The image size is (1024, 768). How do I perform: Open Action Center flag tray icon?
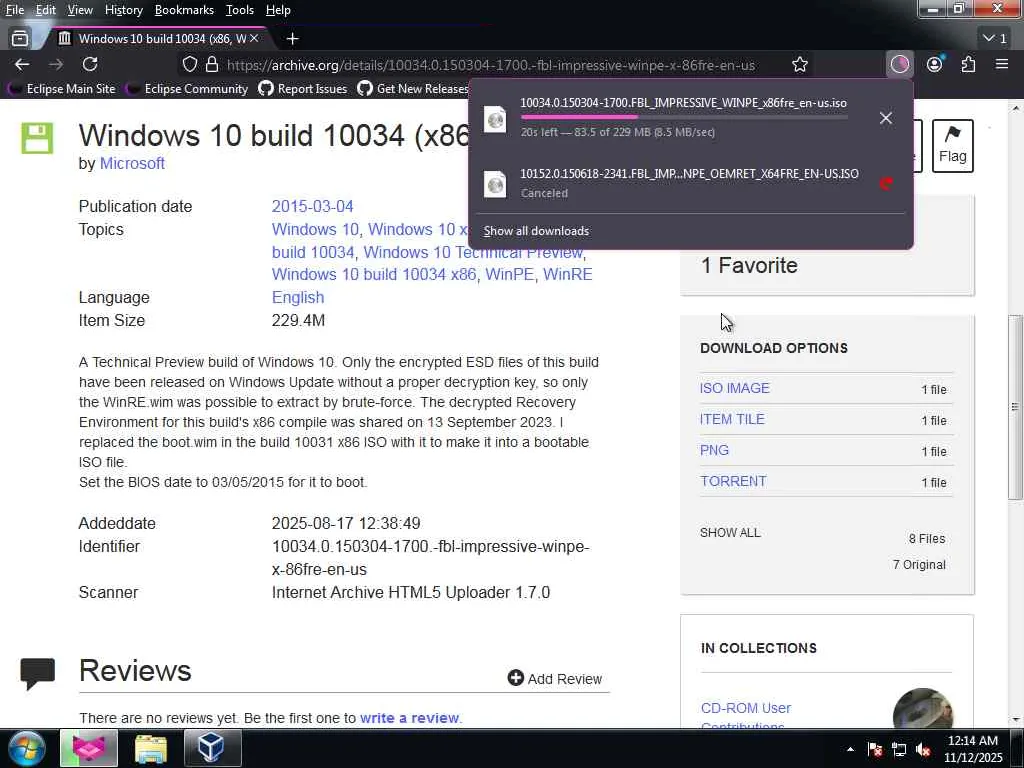tap(875, 749)
